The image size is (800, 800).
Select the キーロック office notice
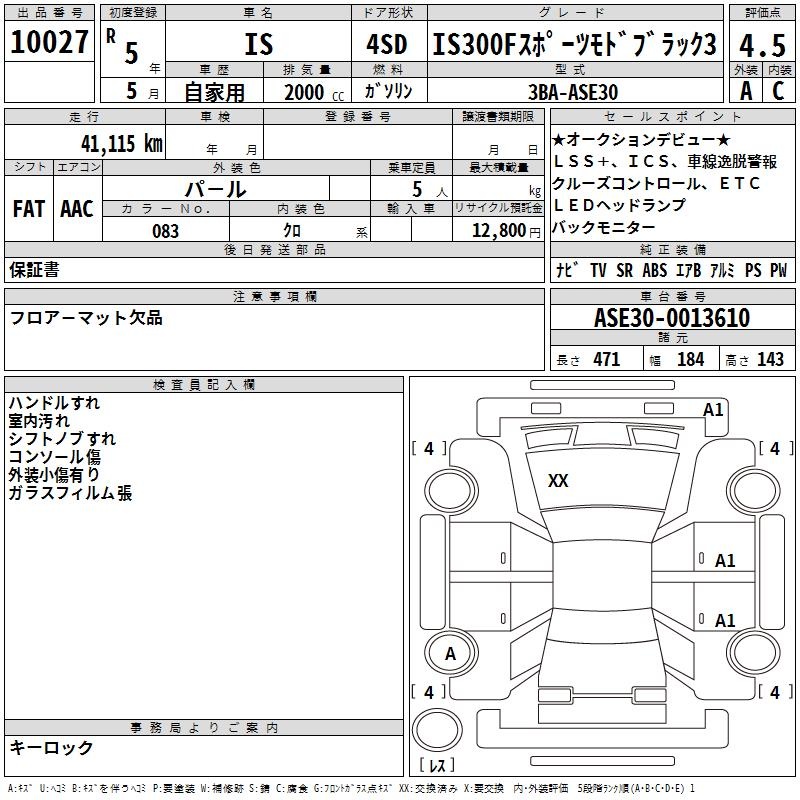[51, 747]
